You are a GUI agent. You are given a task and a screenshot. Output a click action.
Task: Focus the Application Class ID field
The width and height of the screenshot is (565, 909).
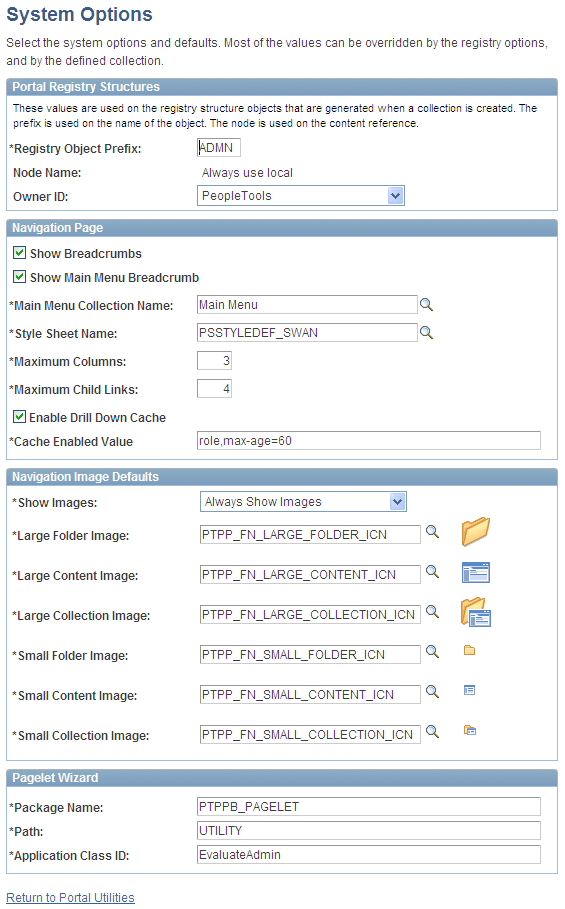pos(369,855)
